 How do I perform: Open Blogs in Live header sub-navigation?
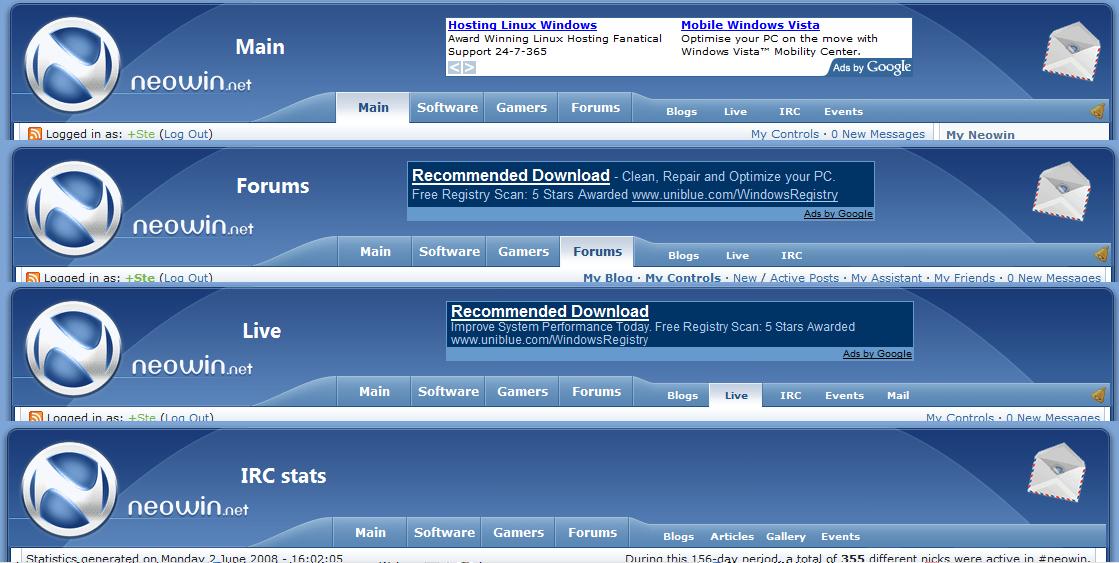pyautogui.click(x=682, y=395)
